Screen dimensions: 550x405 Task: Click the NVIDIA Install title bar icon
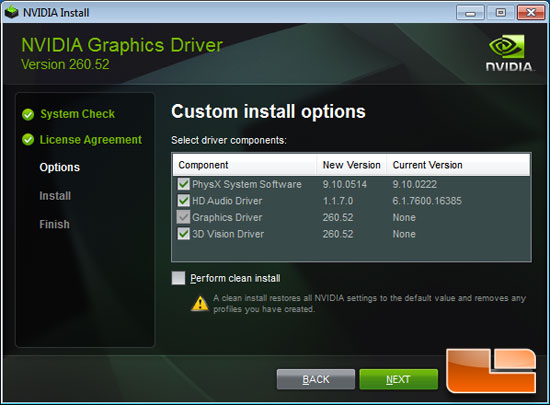coord(12,12)
